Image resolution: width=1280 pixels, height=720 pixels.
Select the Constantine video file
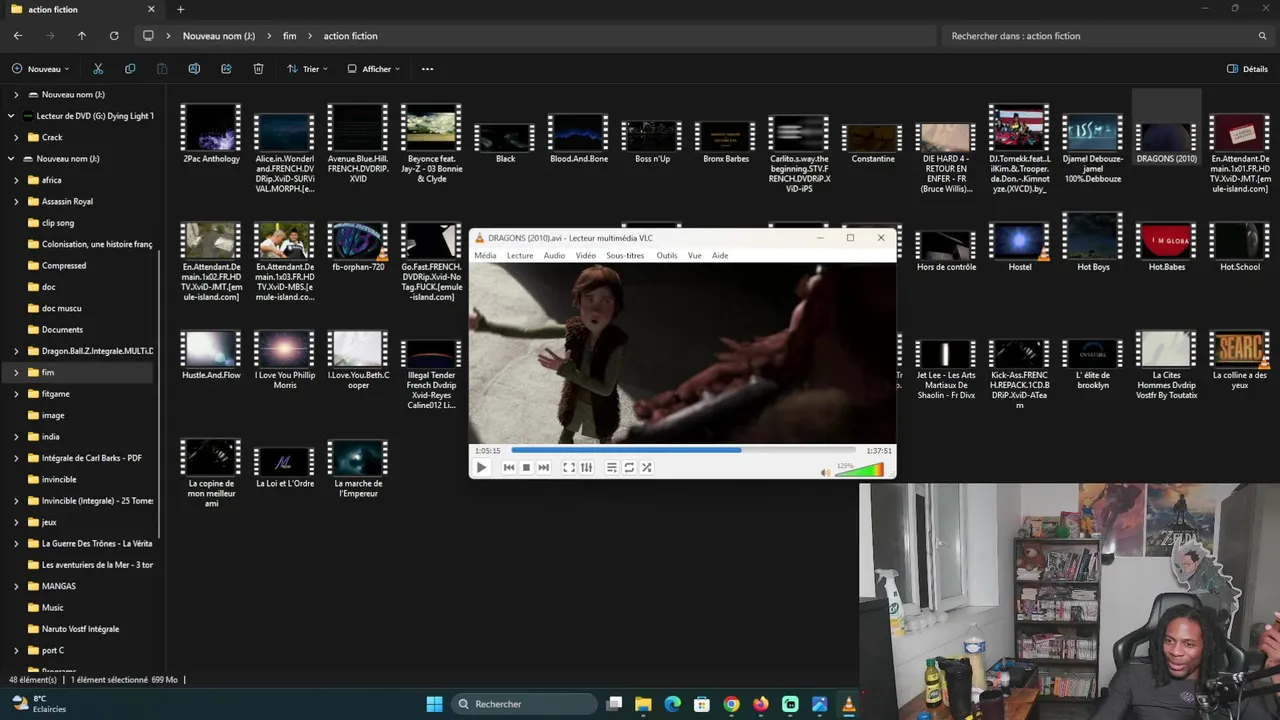click(x=873, y=143)
